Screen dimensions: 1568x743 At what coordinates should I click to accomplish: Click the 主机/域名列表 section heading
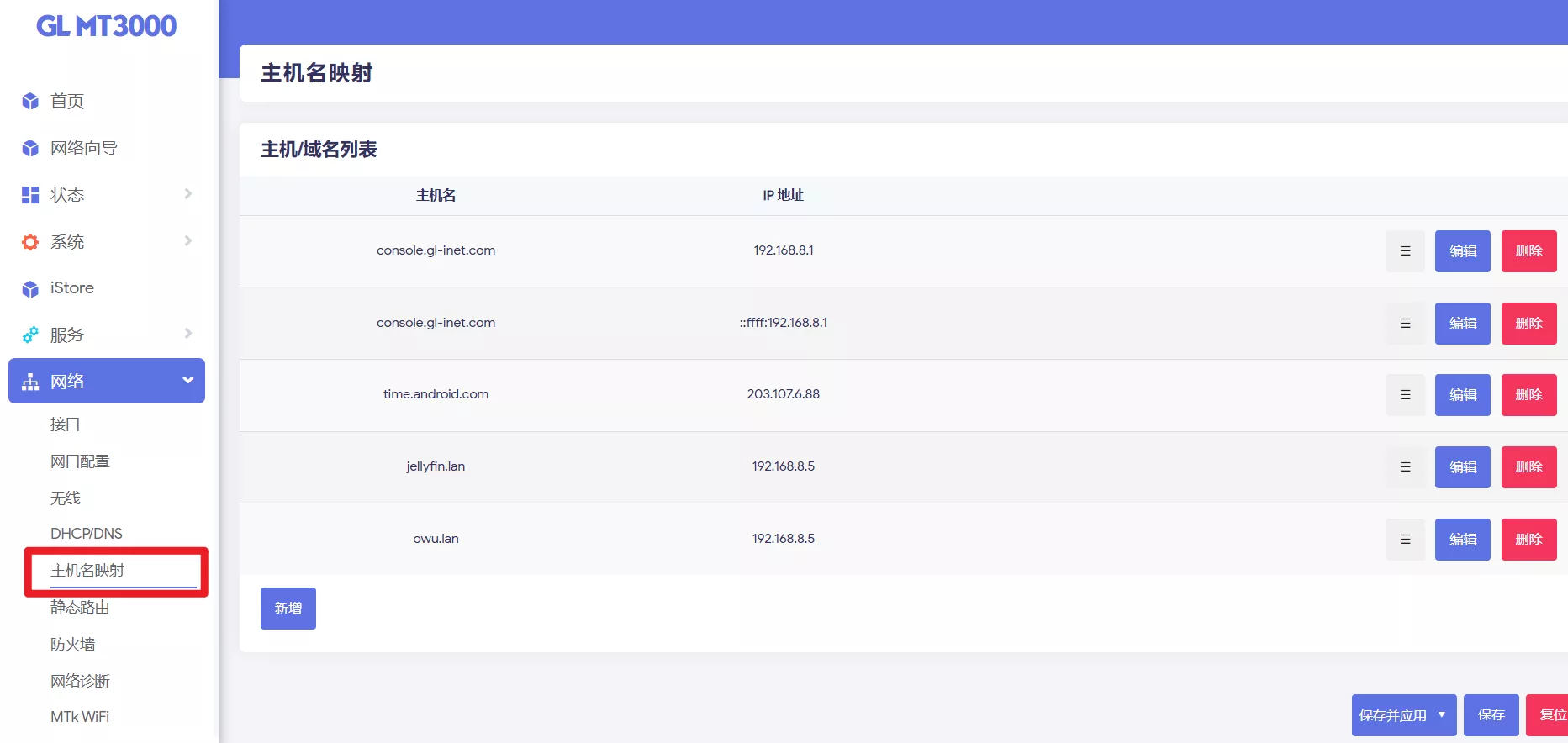tap(319, 150)
